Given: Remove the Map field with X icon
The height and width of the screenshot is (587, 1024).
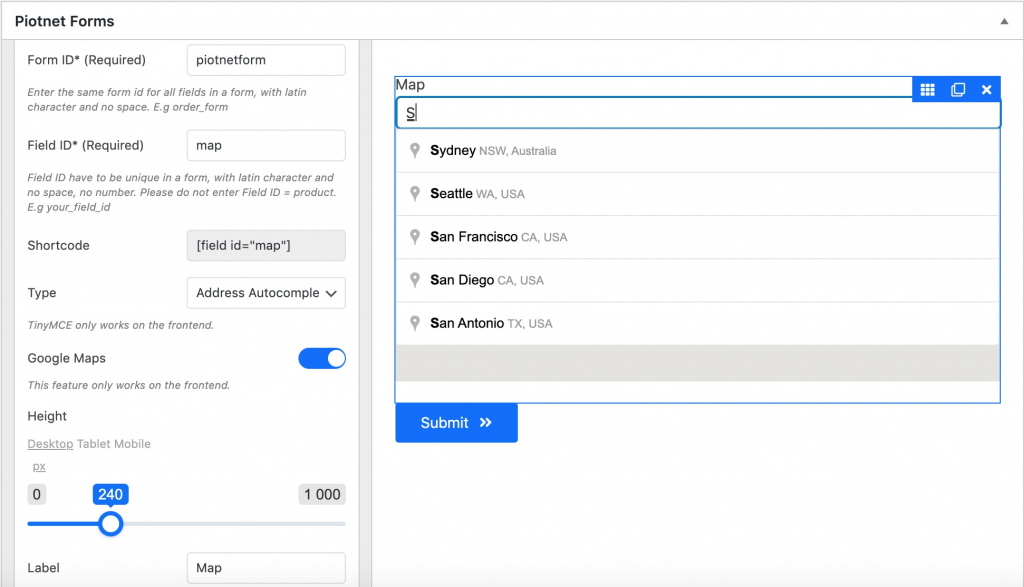Looking at the screenshot, I should tap(986, 90).
